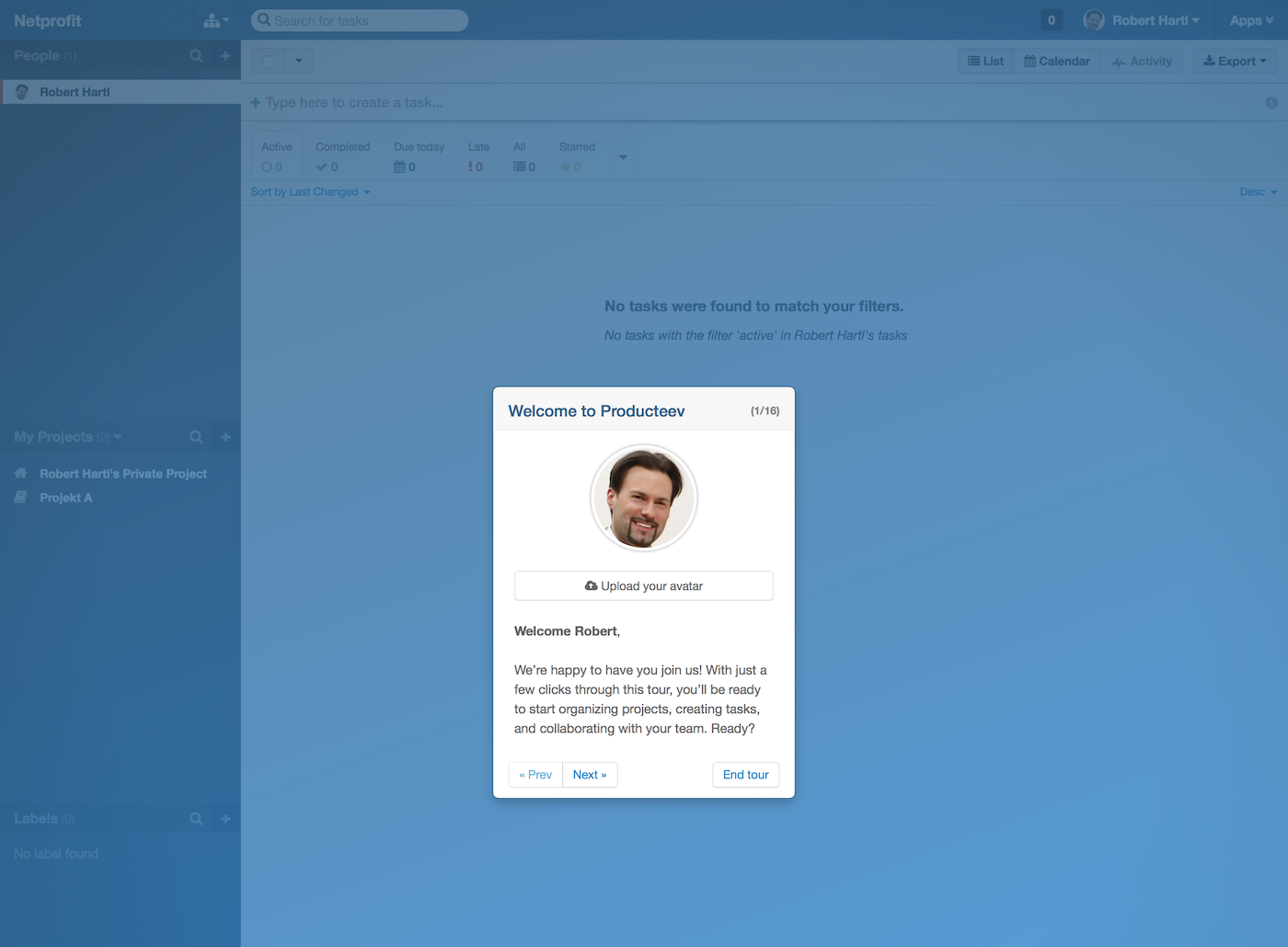Create a new label with plus icon
1288x947 pixels.
(225, 818)
